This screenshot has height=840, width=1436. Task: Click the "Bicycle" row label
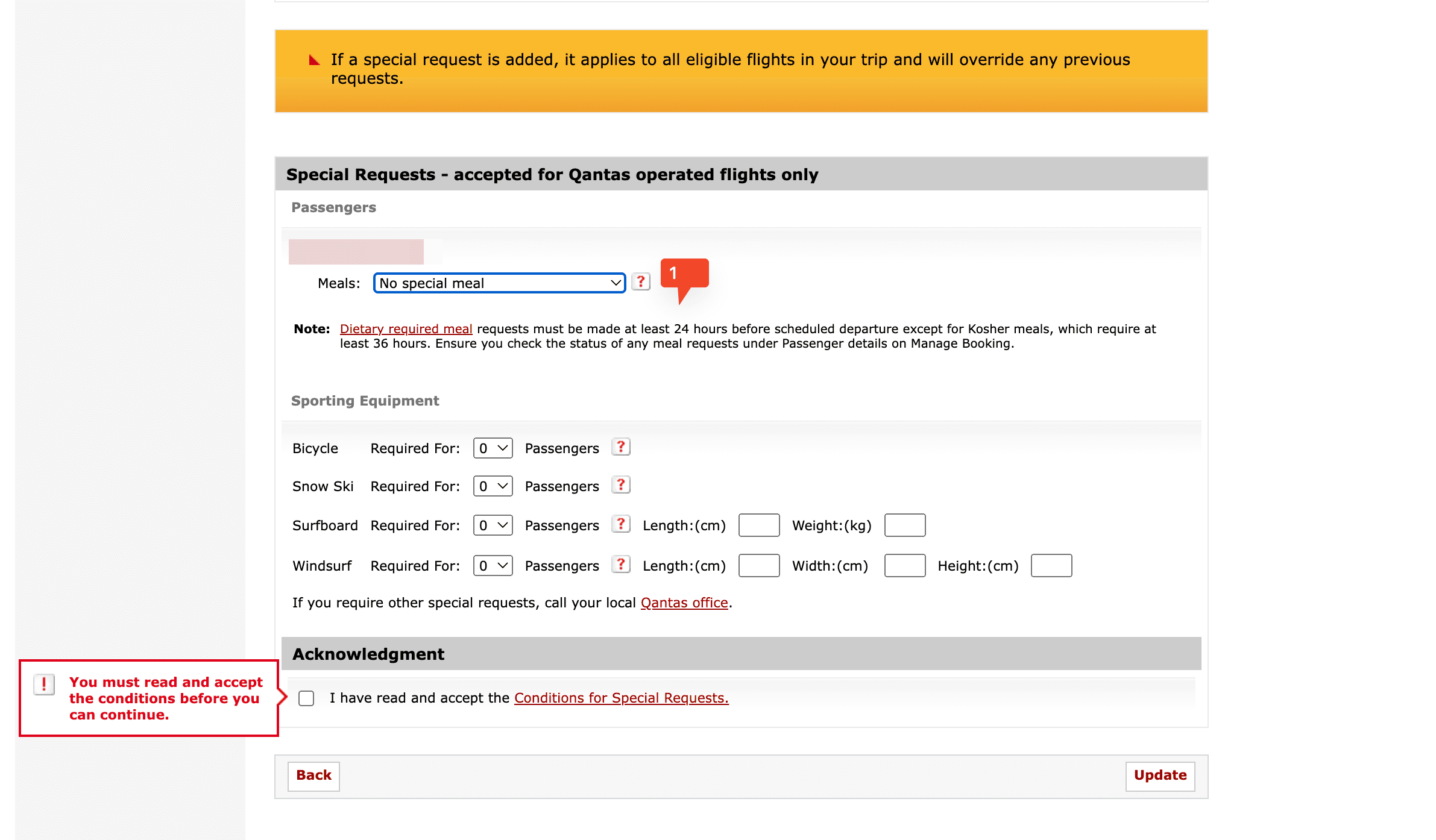[x=315, y=449]
